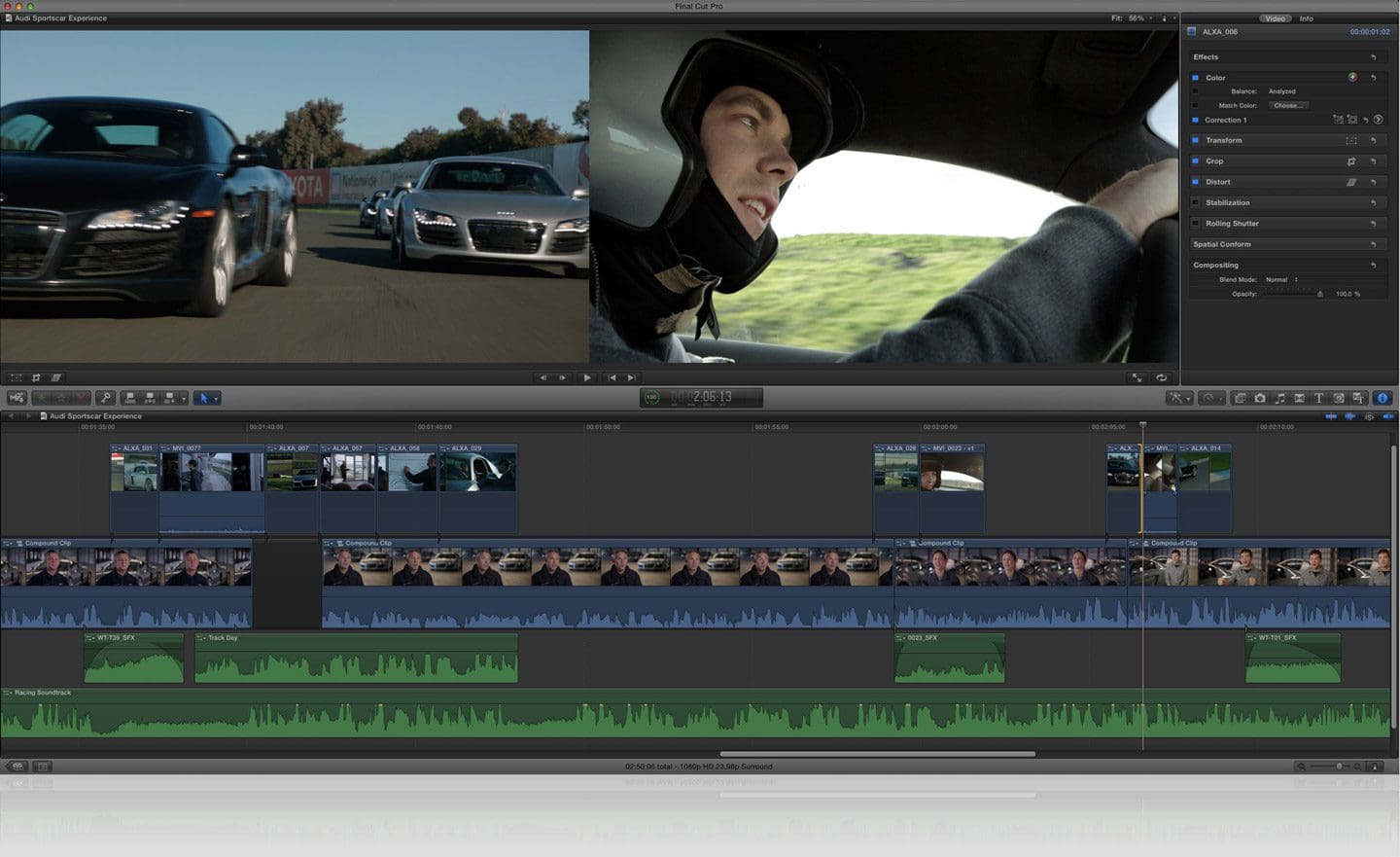Go back in timeline history
1400x857 pixels.
click(x=12, y=416)
